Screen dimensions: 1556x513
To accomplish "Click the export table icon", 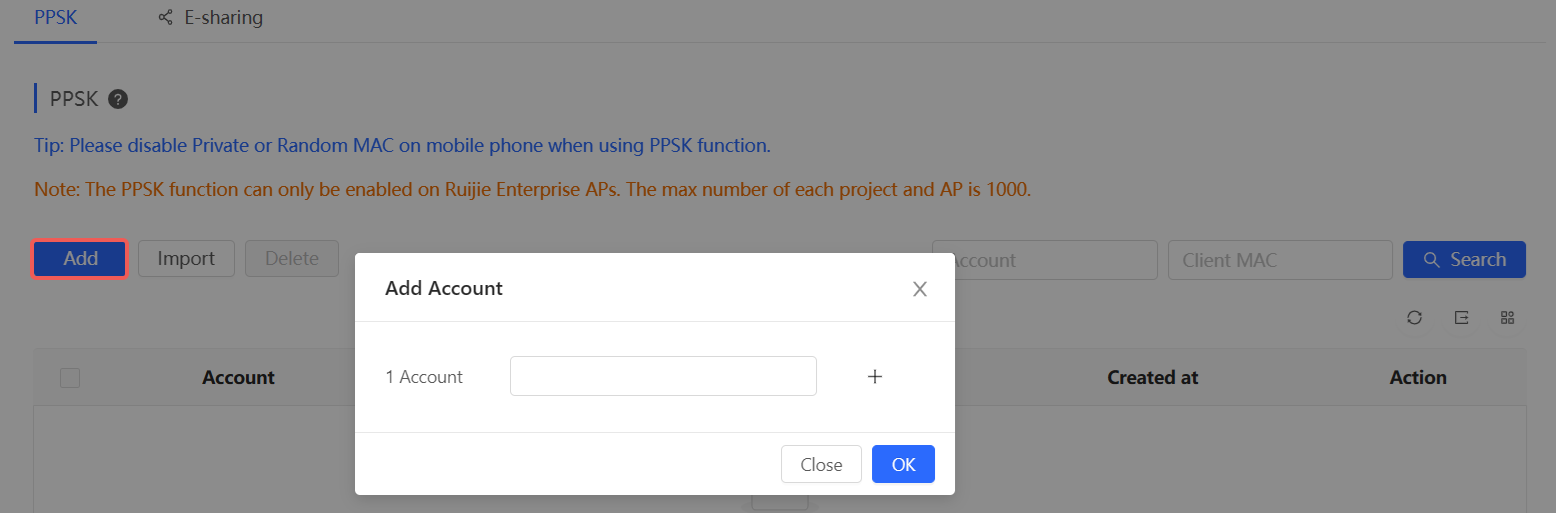I will pos(1461,318).
